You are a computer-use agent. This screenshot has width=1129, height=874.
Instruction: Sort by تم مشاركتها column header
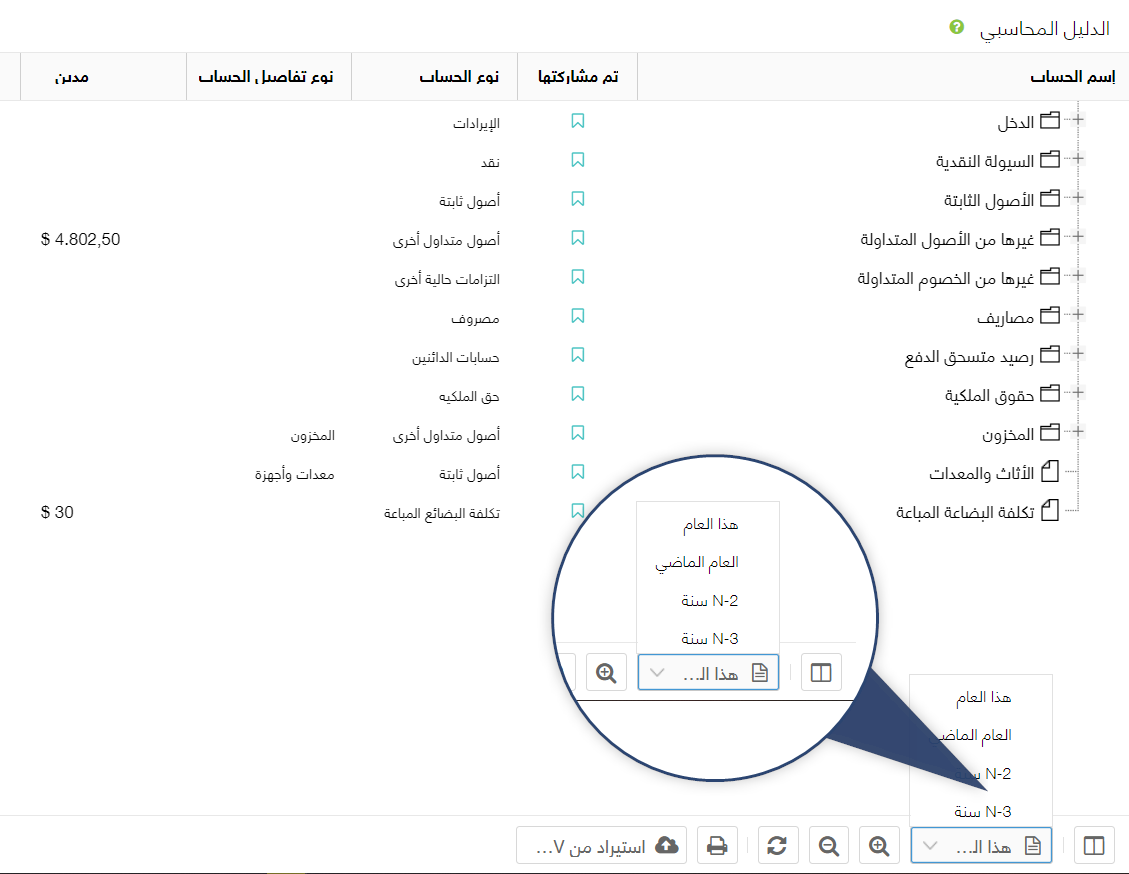(x=578, y=76)
